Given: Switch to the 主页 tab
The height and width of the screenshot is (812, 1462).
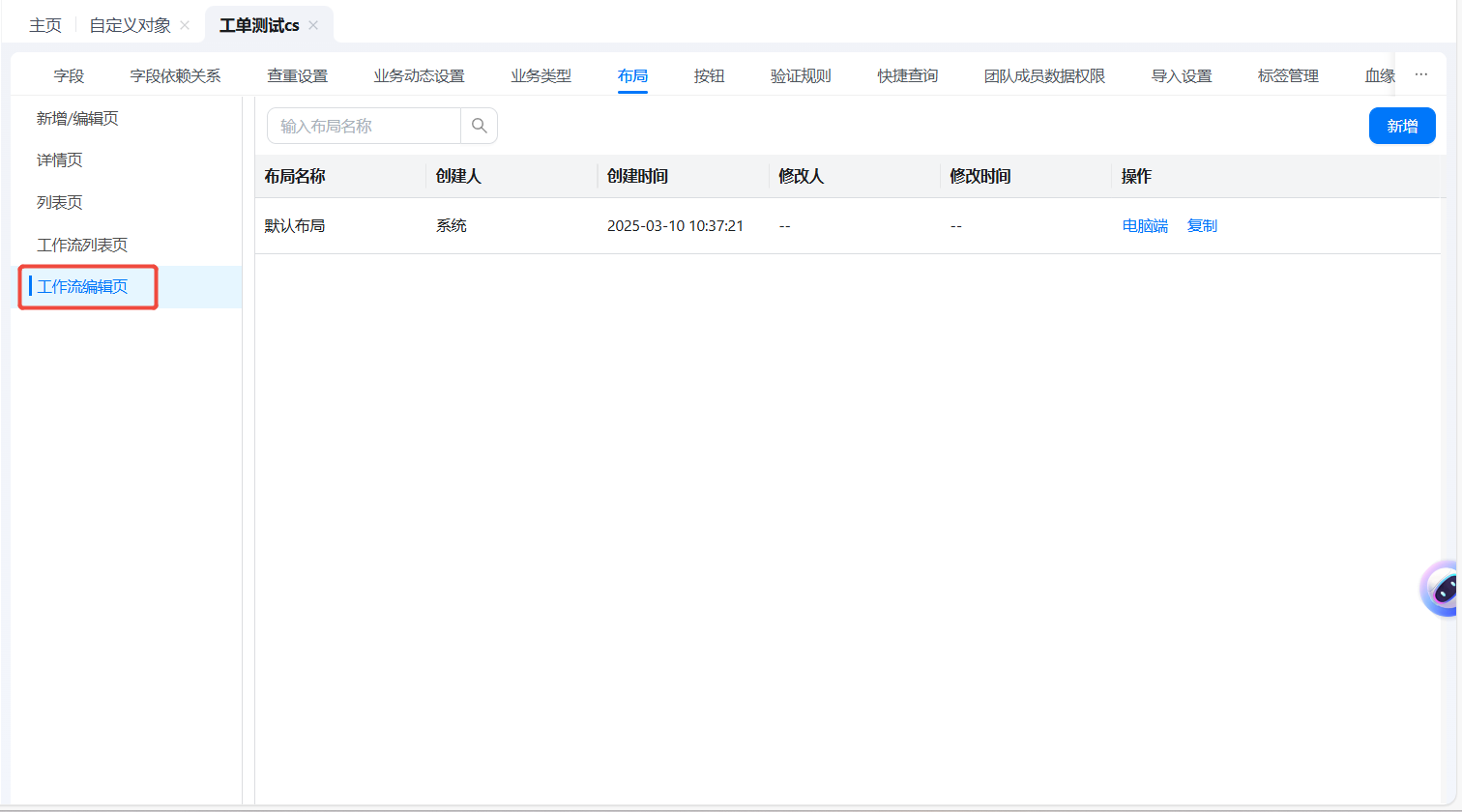Looking at the screenshot, I should pyautogui.click(x=45, y=25).
